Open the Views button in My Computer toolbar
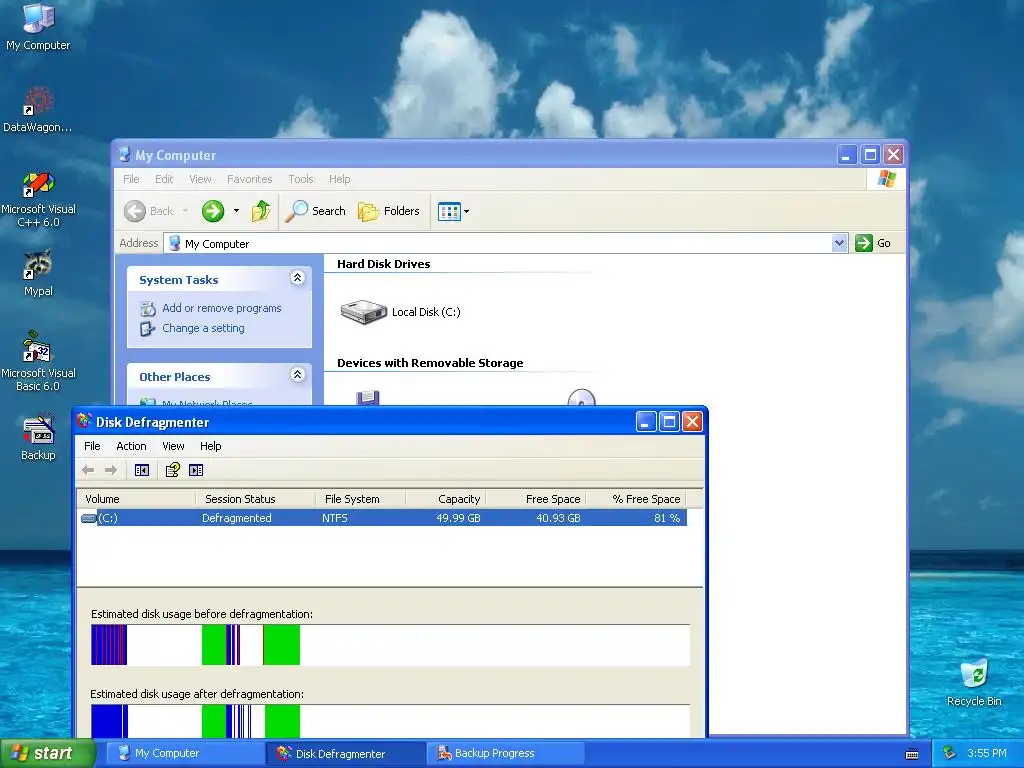 pos(453,212)
